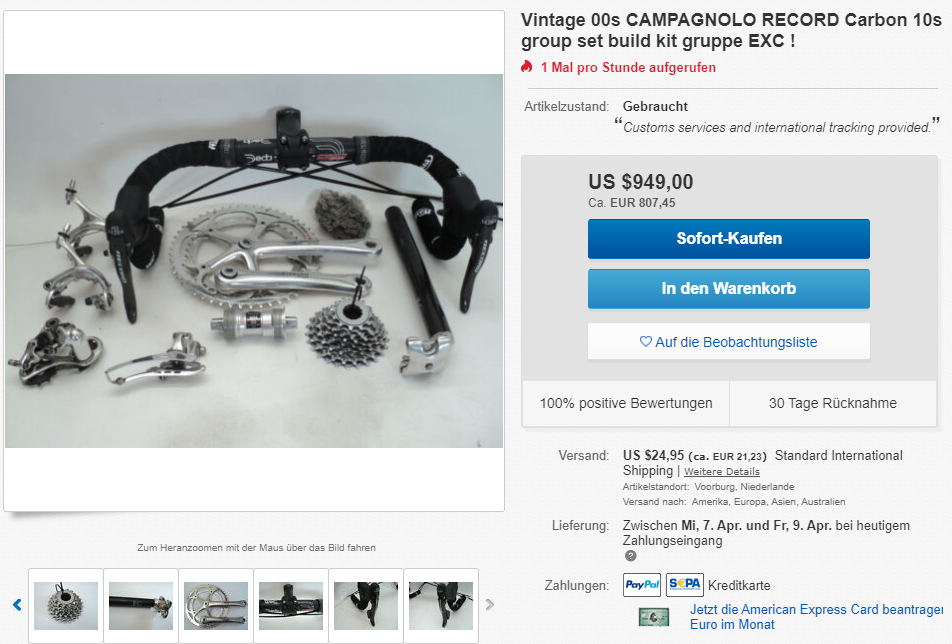Viewport: 952px width, 644px height.
Task: Click the main groupset product photo
Action: (x=254, y=261)
